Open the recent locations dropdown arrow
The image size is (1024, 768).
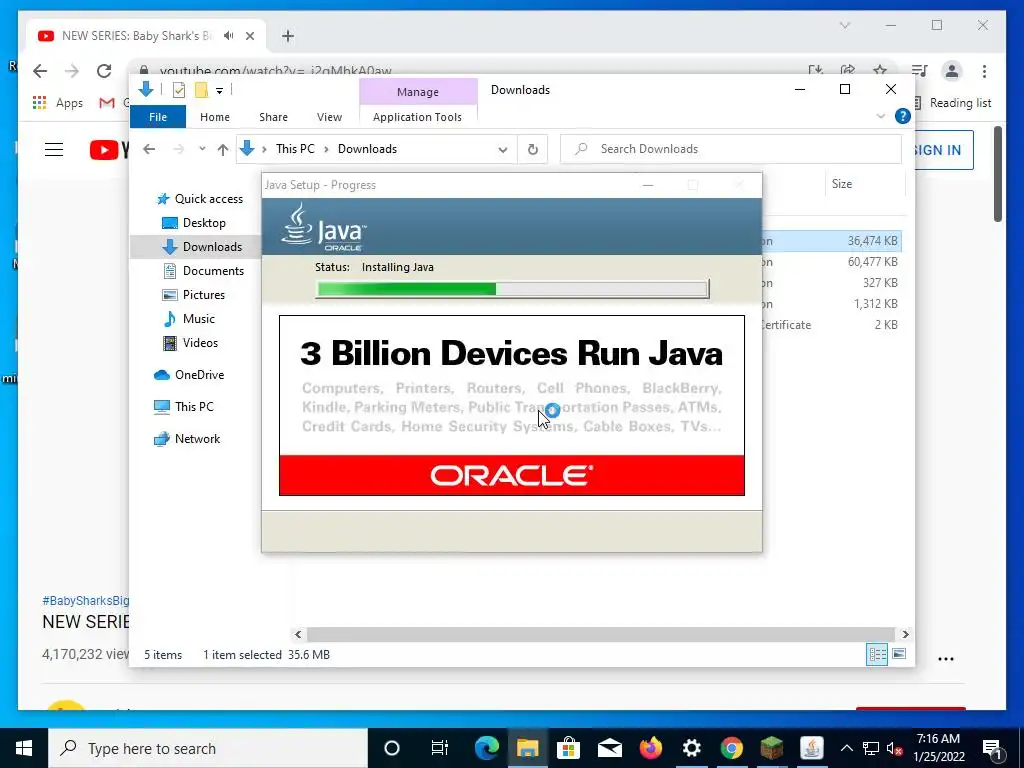[x=202, y=150]
